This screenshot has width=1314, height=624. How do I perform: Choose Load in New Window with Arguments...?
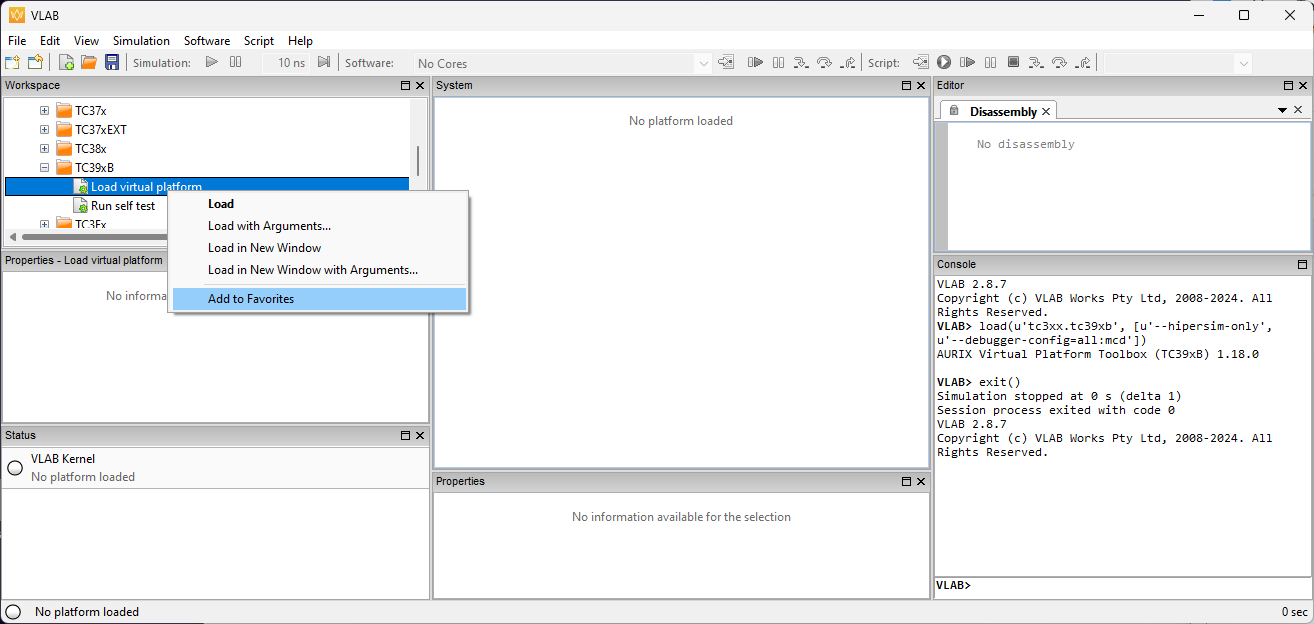coord(319,270)
